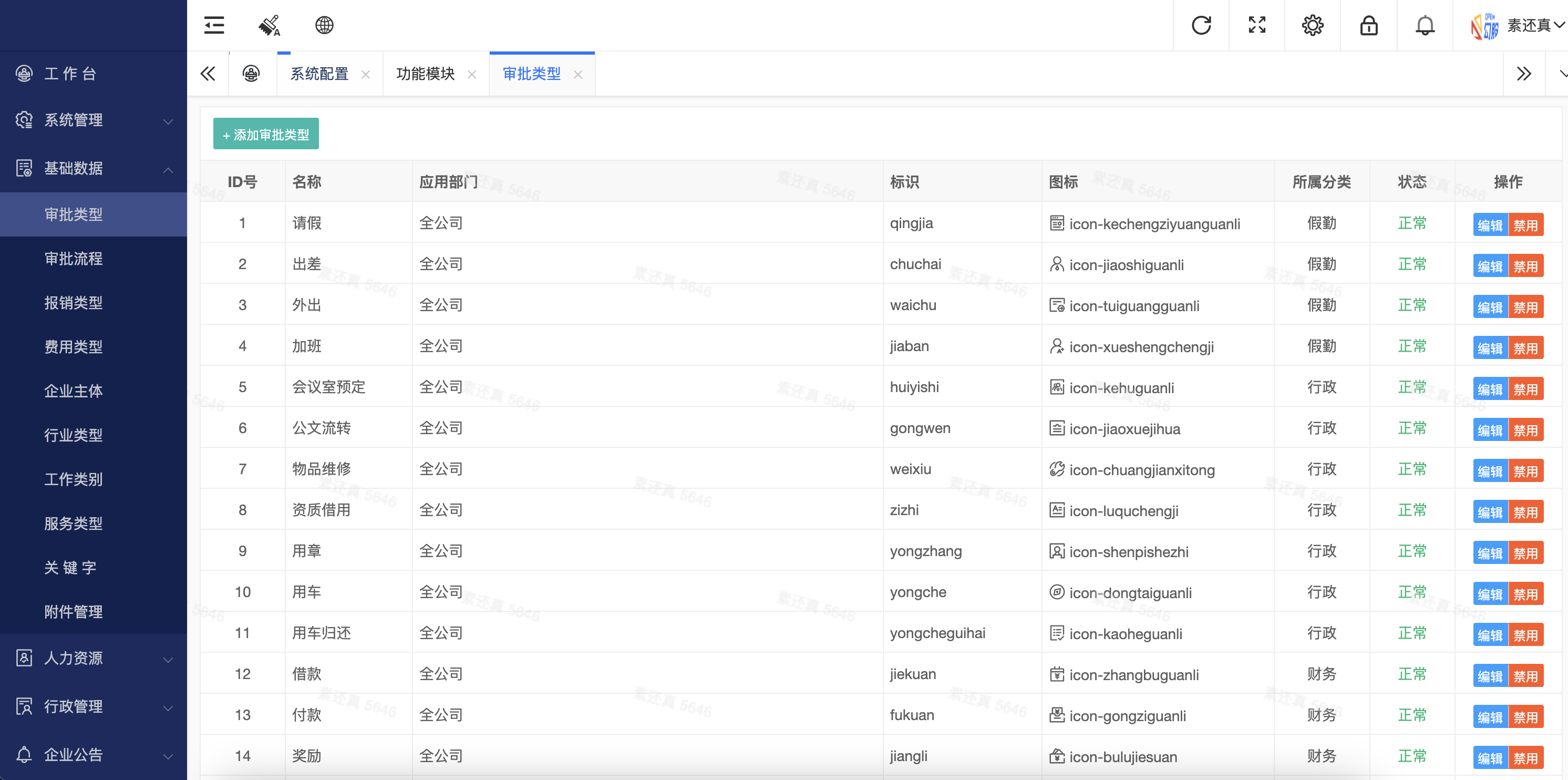Viewport: 1568px width, 780px height.
Task: Click the icon-zhangbuguanli icon in 借款 row
Action: pos(1057,674)
